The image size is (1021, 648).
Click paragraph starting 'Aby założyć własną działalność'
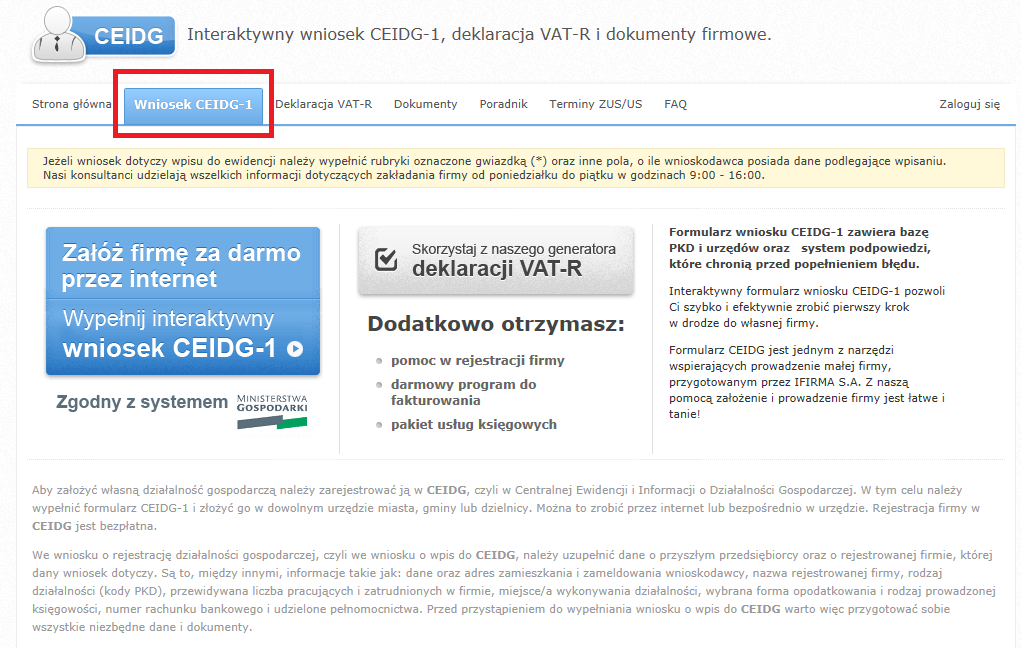coord(506,508)
